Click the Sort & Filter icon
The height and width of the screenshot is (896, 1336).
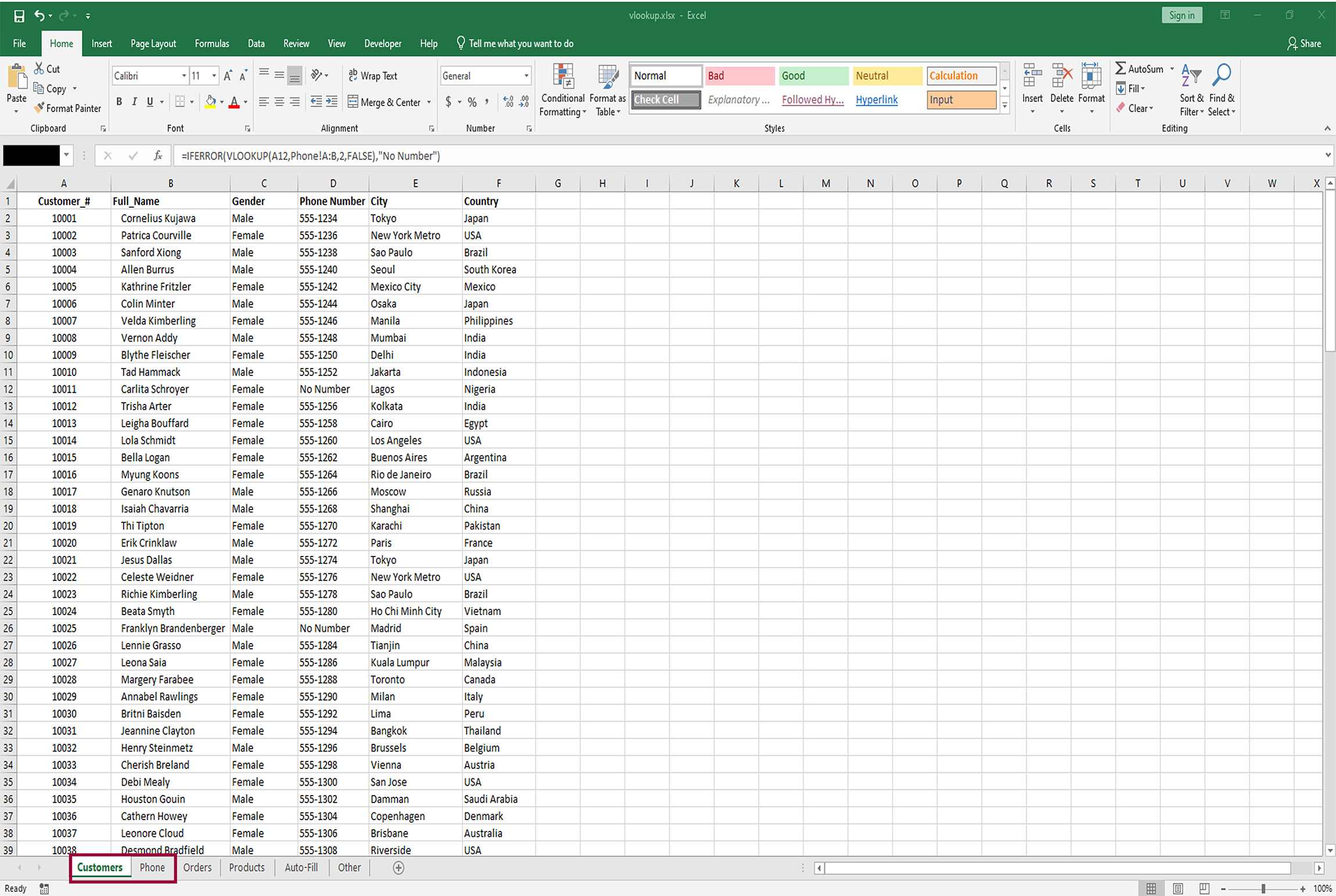(x=1191, y=75)
